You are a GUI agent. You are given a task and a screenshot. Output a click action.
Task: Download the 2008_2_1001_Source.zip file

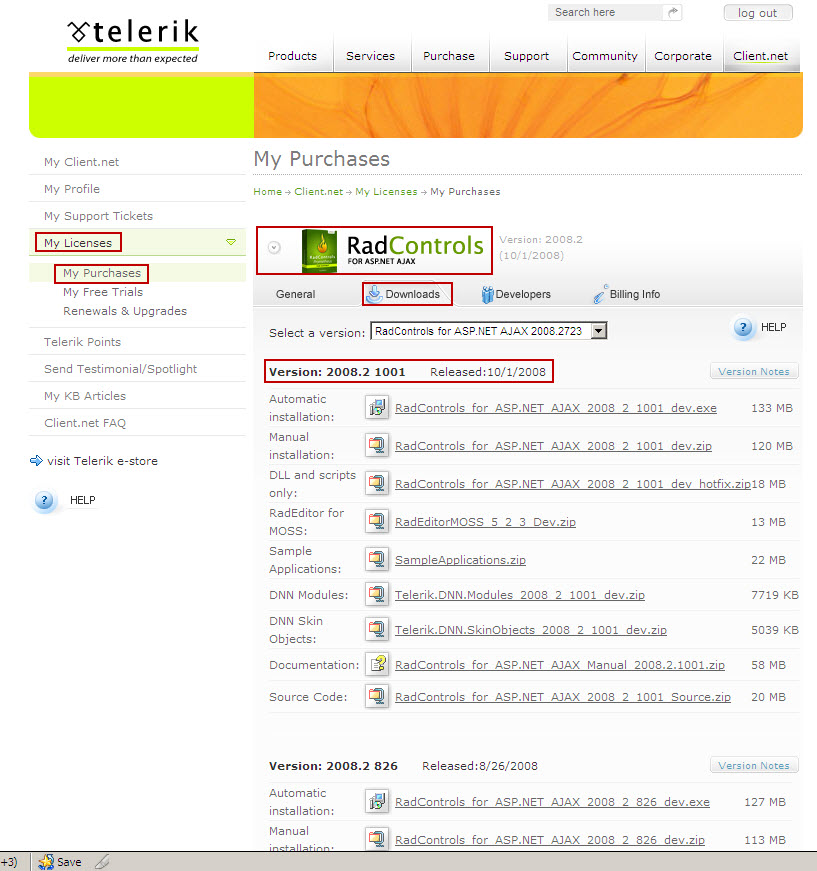(x=563, y=697)
